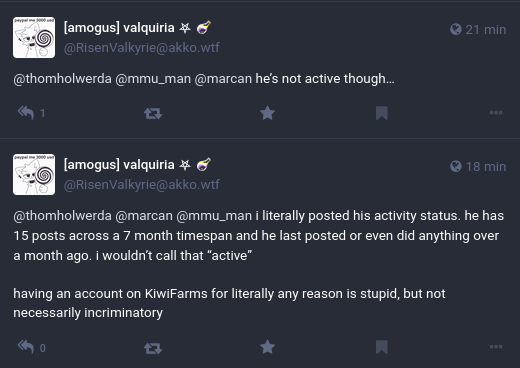Favourite the 18 min post
520x368 pixels.
[x=267, y=347]
